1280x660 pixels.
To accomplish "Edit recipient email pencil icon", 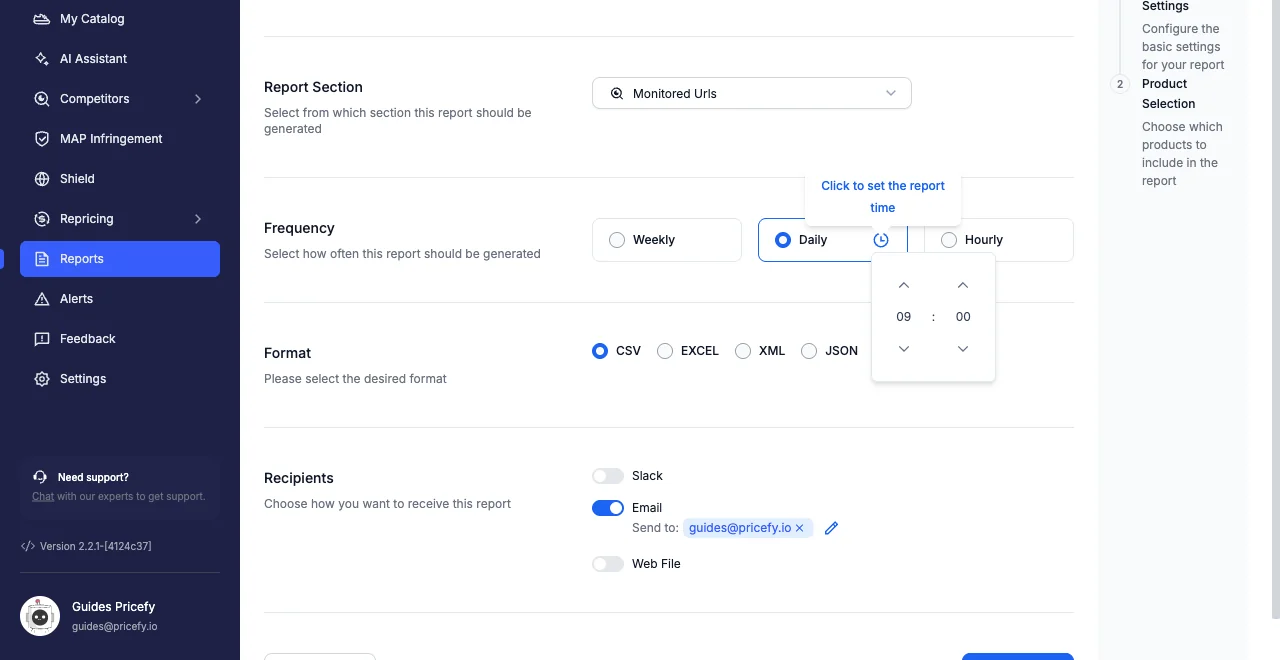I will coord(831,528).
